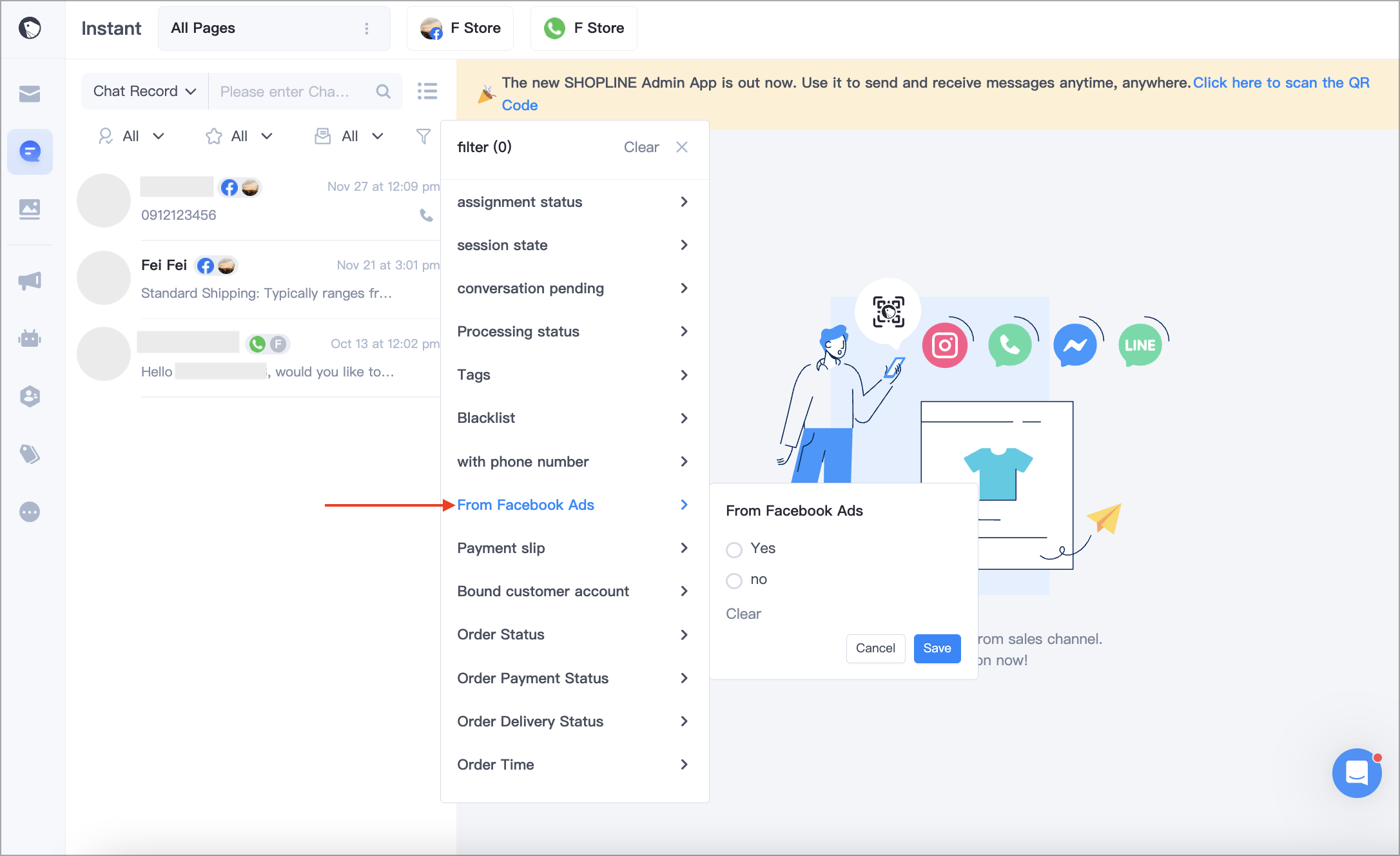Expand Blacklist filter

[x=574, y=418]
